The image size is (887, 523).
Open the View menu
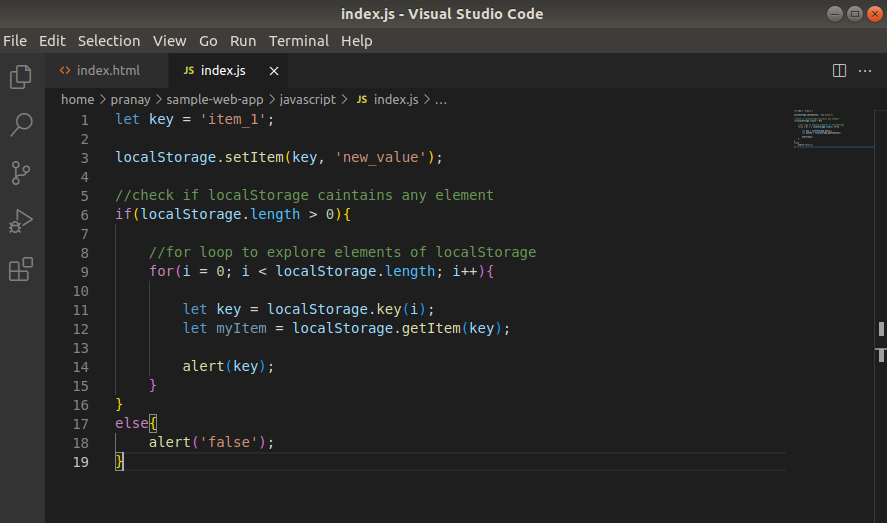click(169, 41)
